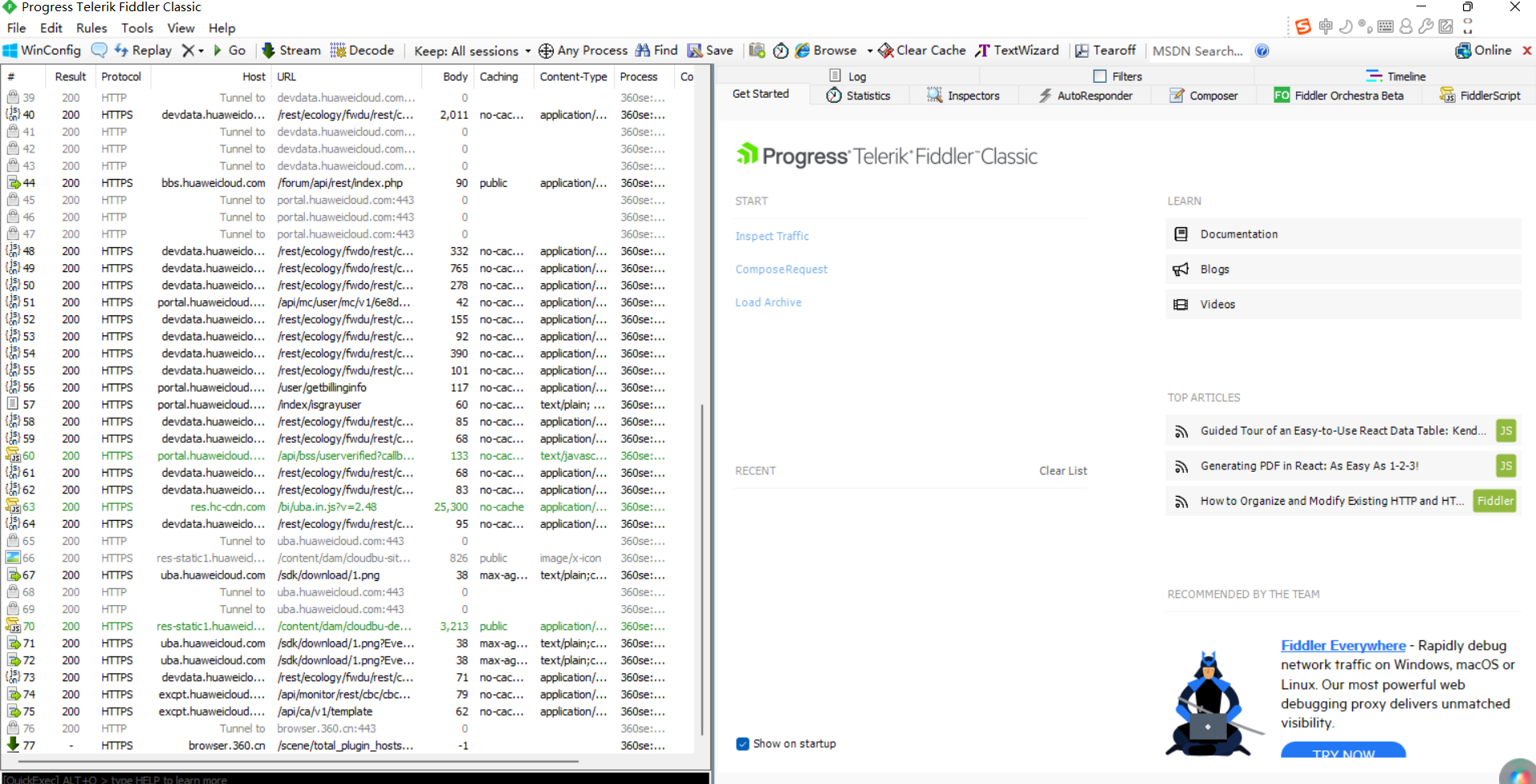Screen dimensions: 1536x784
Task: Open the Documentation learn item
Action: (x=1343, y=234)
